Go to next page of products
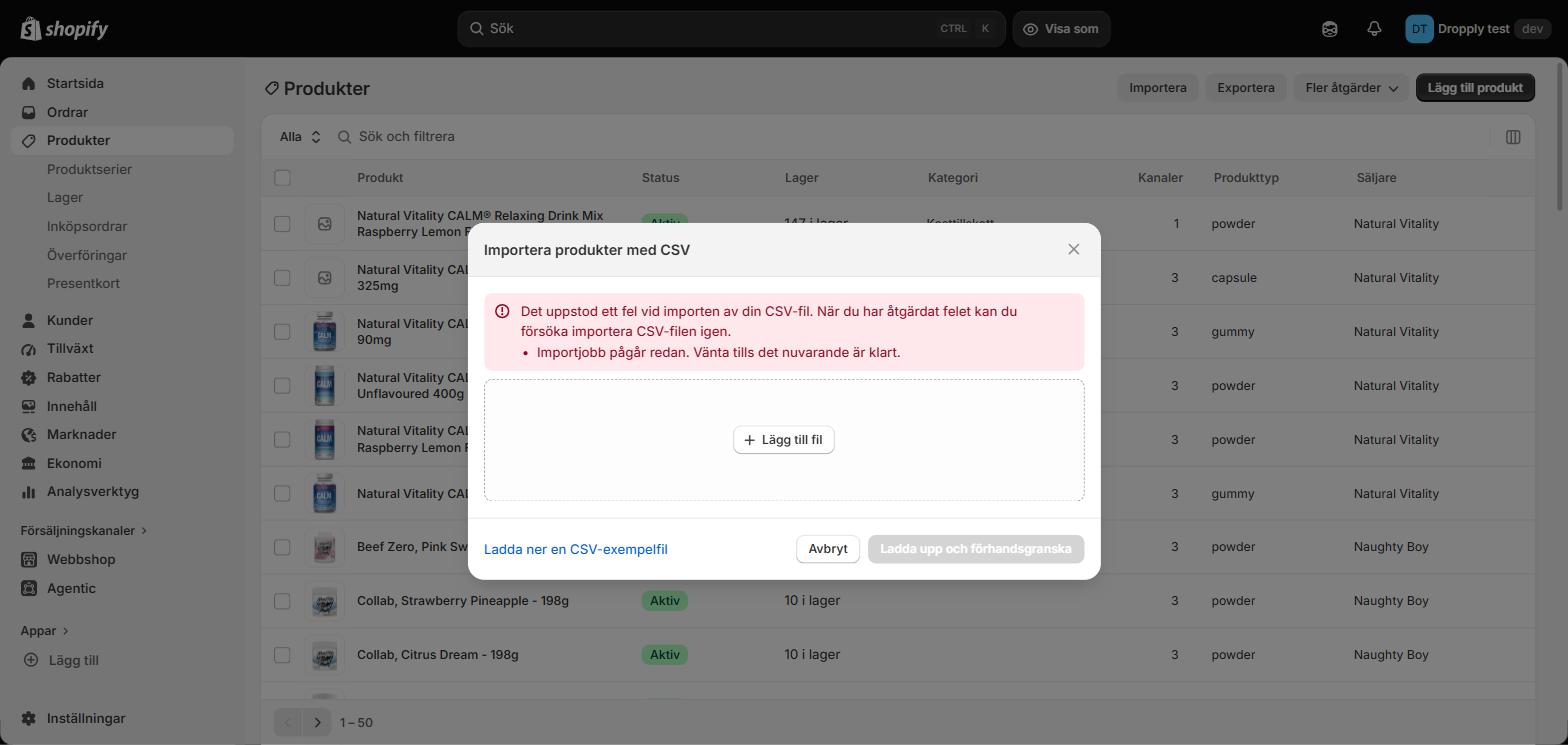The image size is (1568, 745). (318, 722)
